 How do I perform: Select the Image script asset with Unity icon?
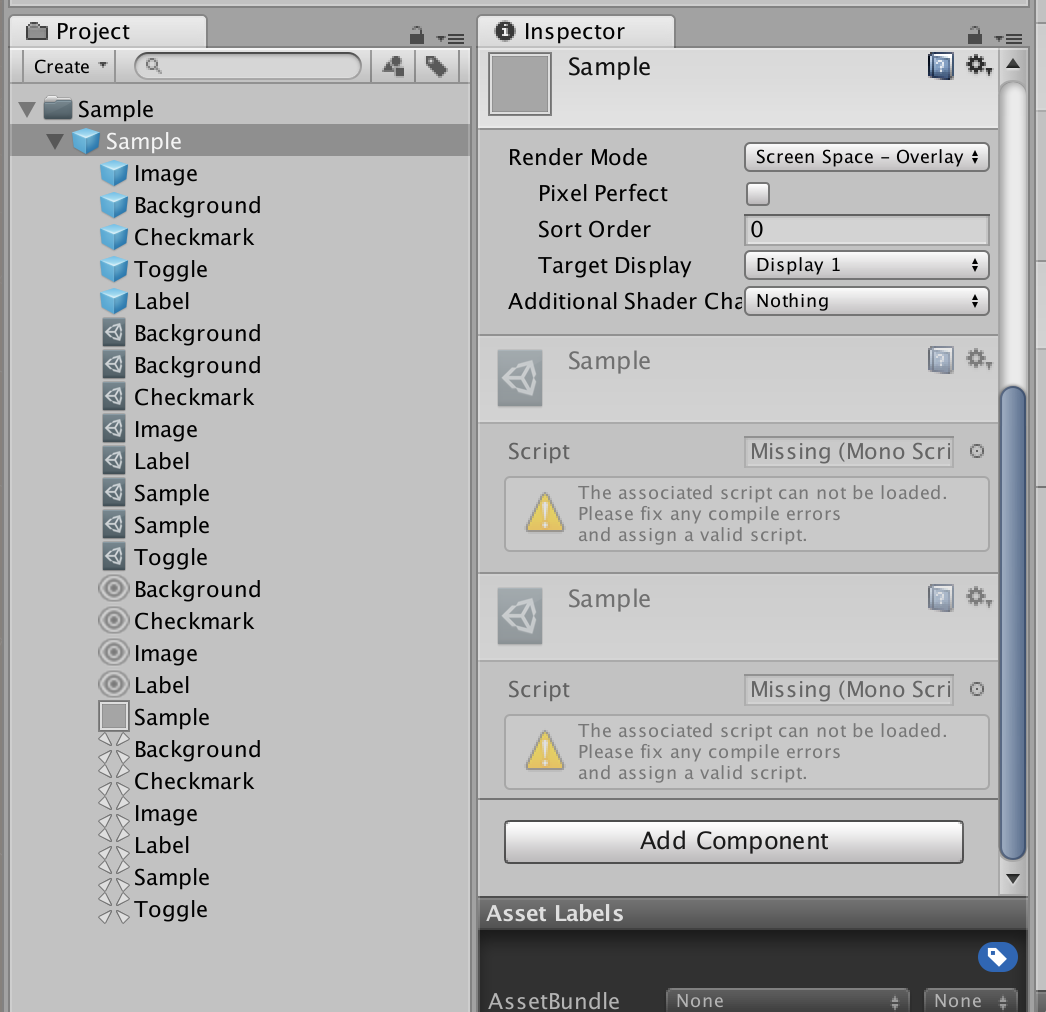pyautogui.click(x=150, y=429)
